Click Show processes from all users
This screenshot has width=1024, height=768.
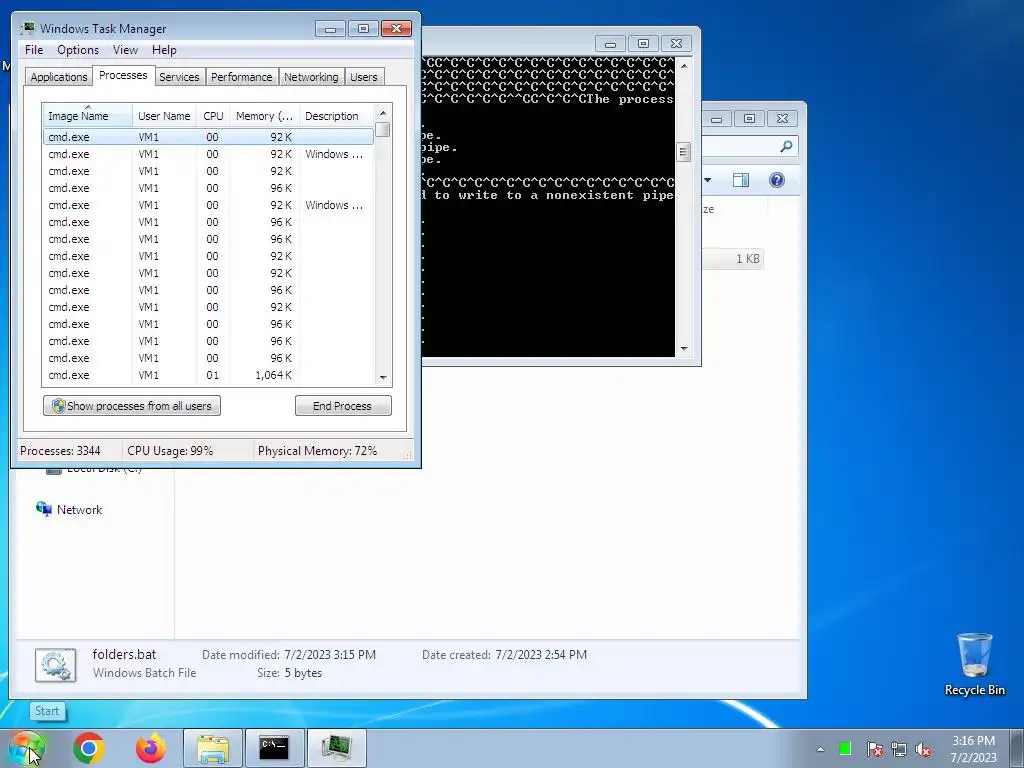coord(132,406)
